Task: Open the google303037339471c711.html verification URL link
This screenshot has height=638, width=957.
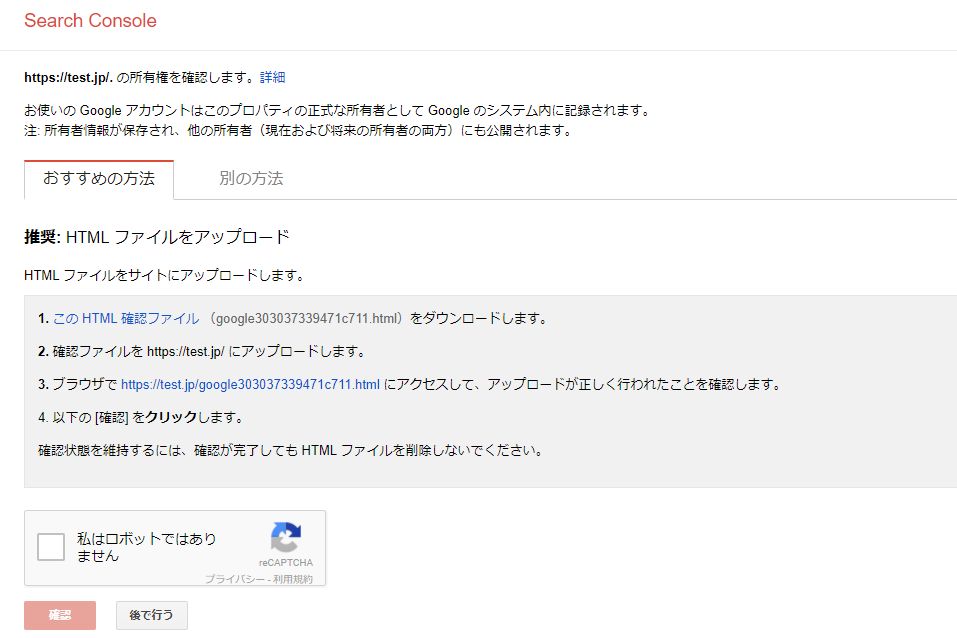Action: 250,385
